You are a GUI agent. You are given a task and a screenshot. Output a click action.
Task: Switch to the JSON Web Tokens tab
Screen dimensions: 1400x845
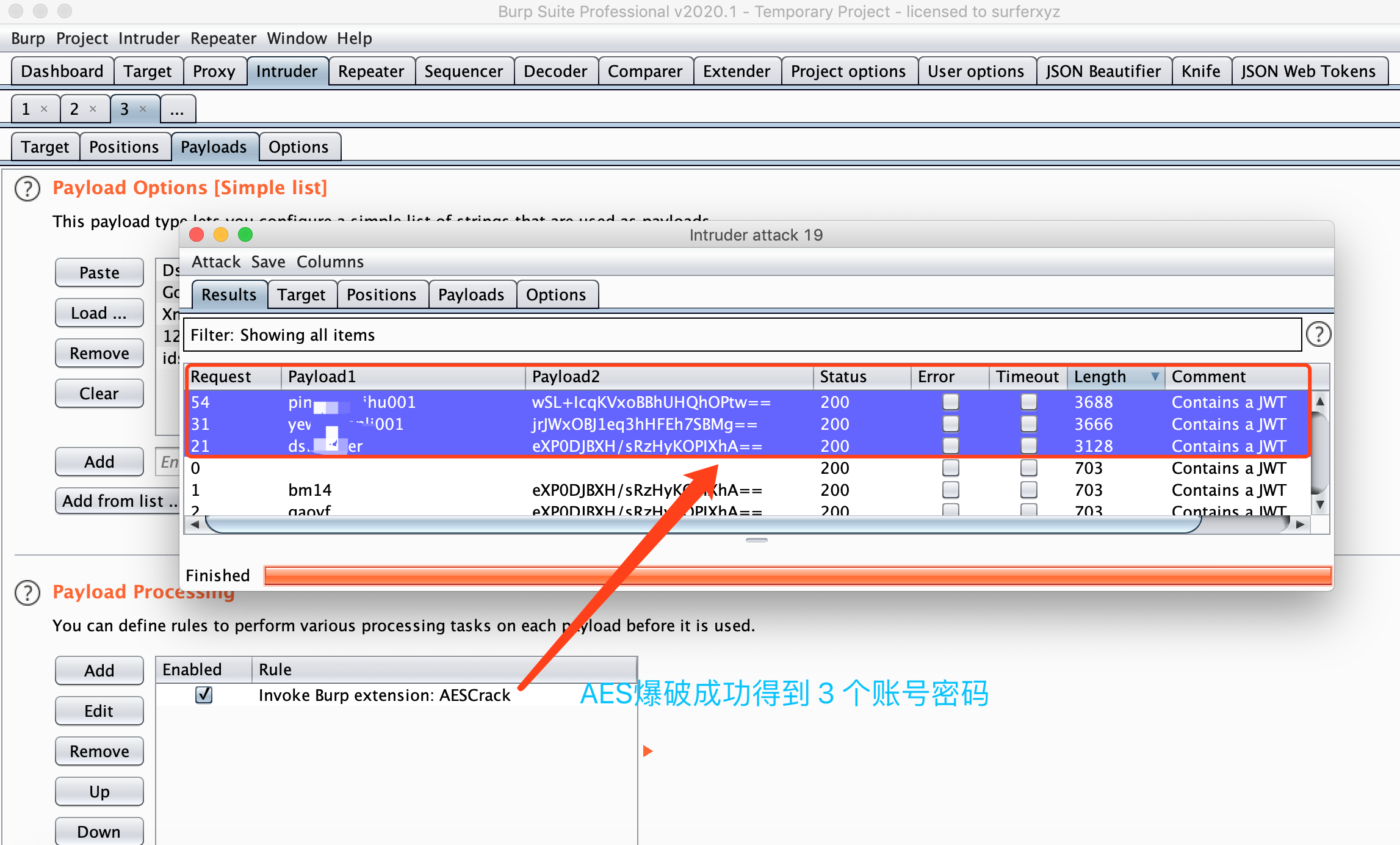pos(1308,71)
